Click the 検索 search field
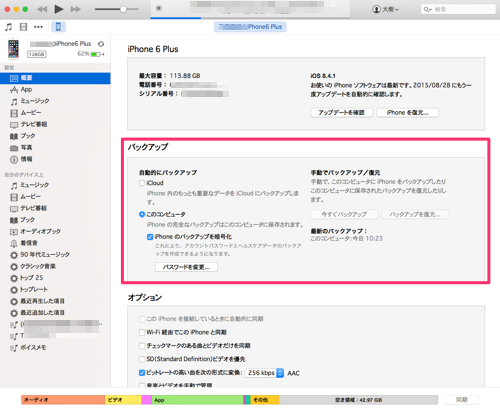 pos(458,9)
